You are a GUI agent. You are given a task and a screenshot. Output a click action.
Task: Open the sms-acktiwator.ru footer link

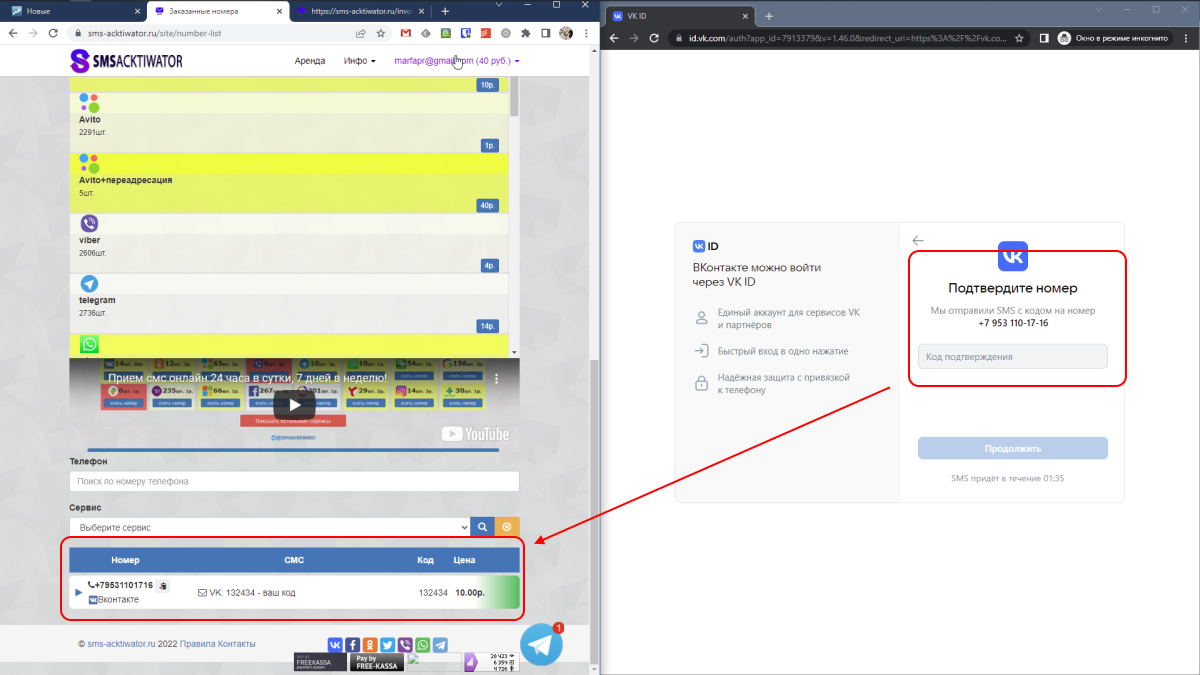tap(121, 644)
